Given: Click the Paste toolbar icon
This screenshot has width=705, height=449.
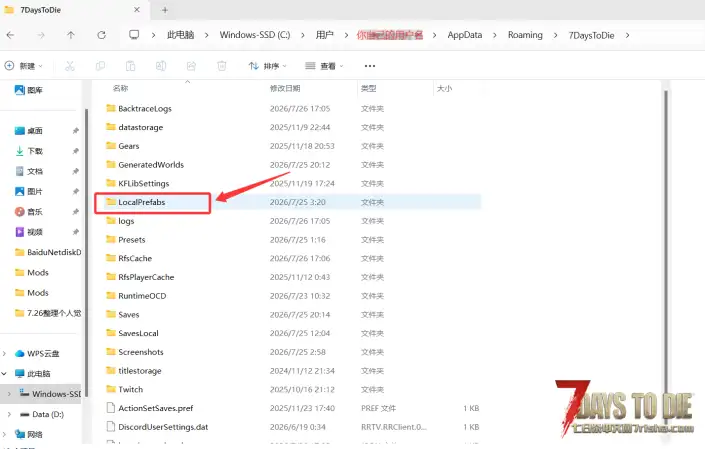Looking at the screenshot, I should (x=130, y=66).
